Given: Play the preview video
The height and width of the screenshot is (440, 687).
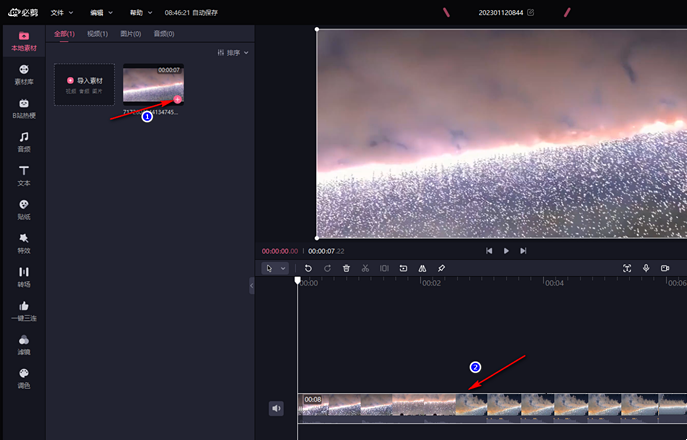Looking at the screenshot, I should pos(506,251).
